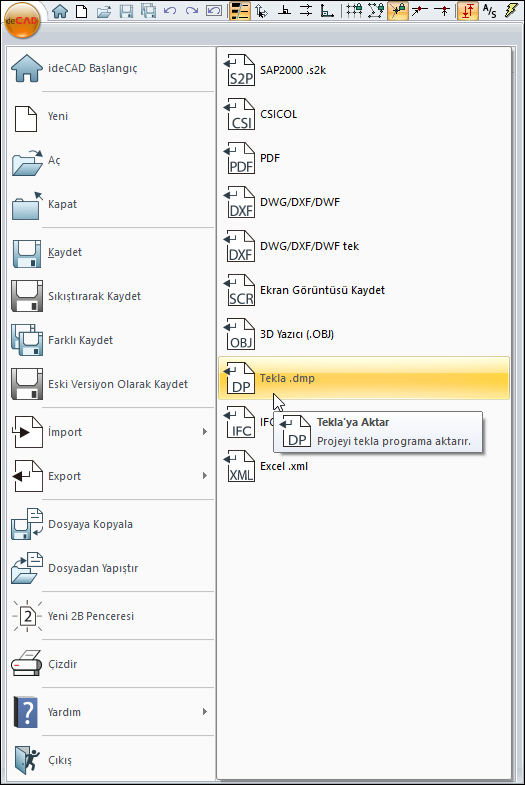This screenshot has height=785, width=525.
Task: Toggle the highlighted layer list toolbar button
Action: (x=240, y=11)
